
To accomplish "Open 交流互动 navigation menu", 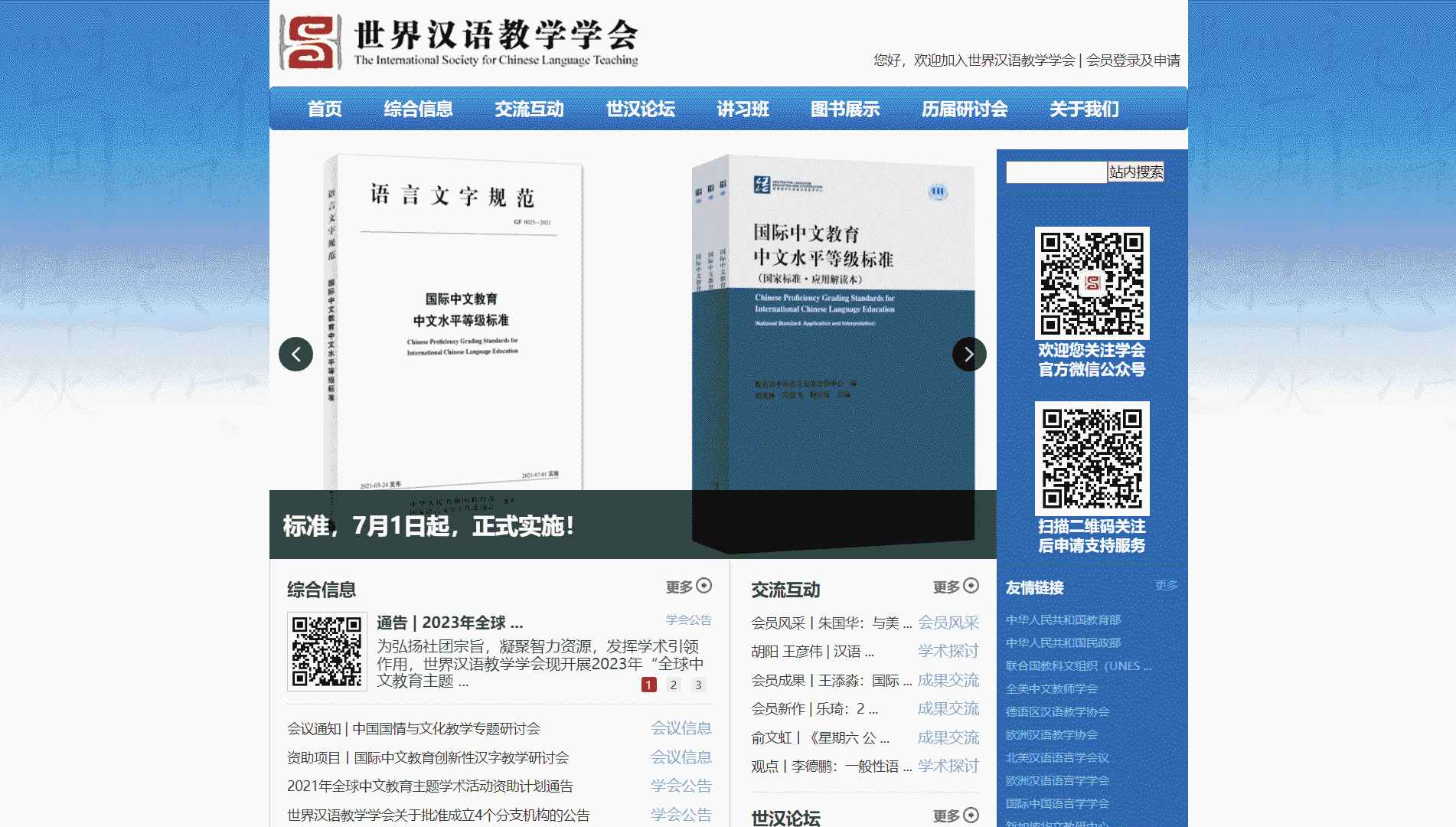I will pyautogui.click(x=529, y=110).
